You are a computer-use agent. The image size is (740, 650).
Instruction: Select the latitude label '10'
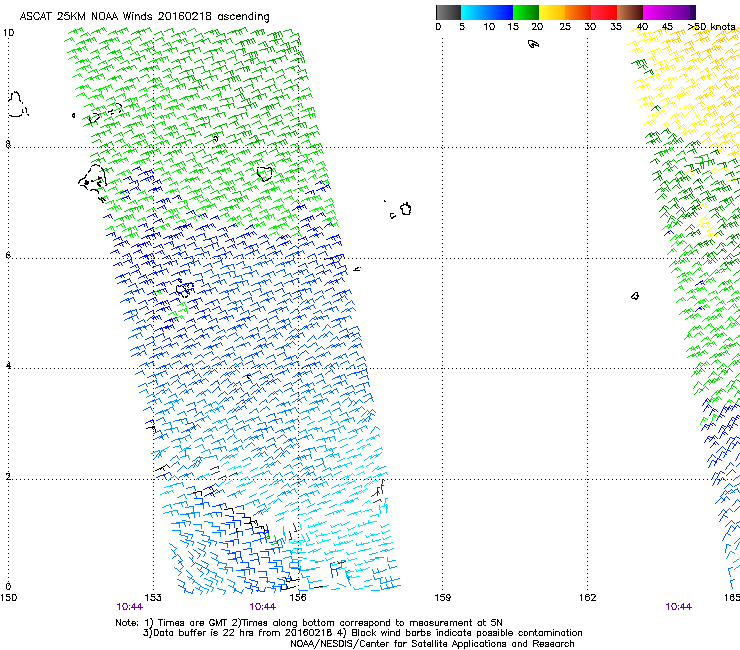8,33
